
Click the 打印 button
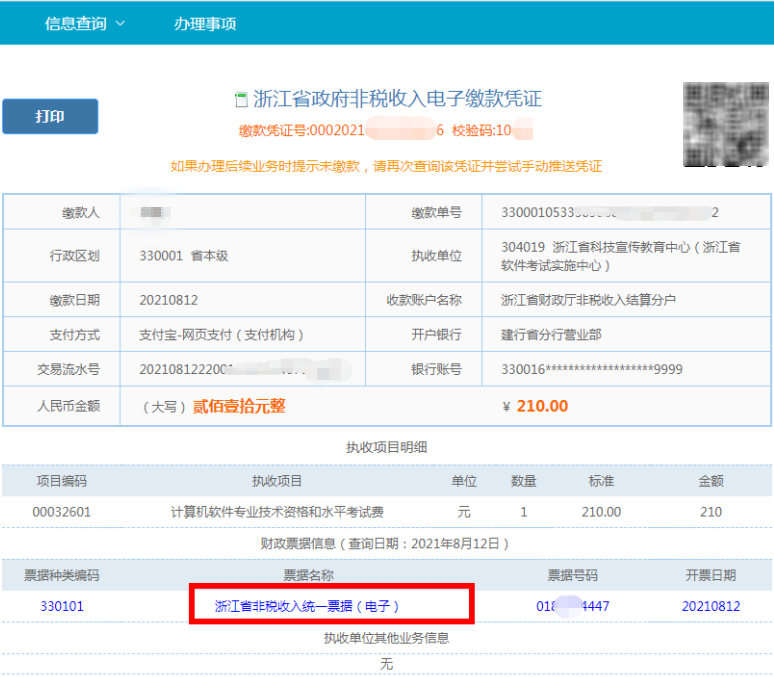50,116
